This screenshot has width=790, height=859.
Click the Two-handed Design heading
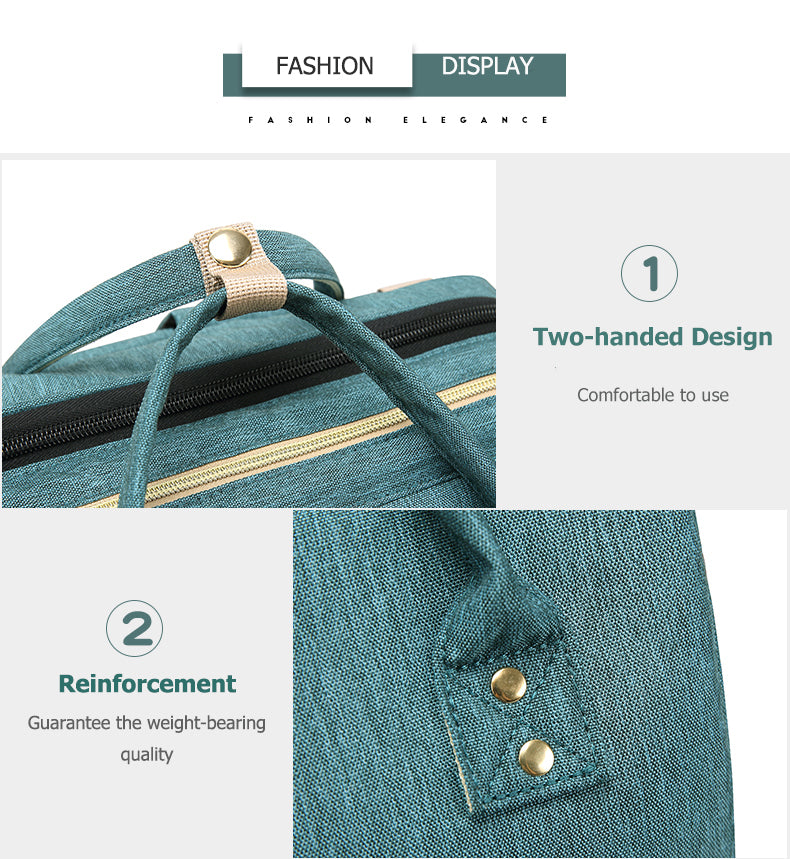[x=652, y=336]
